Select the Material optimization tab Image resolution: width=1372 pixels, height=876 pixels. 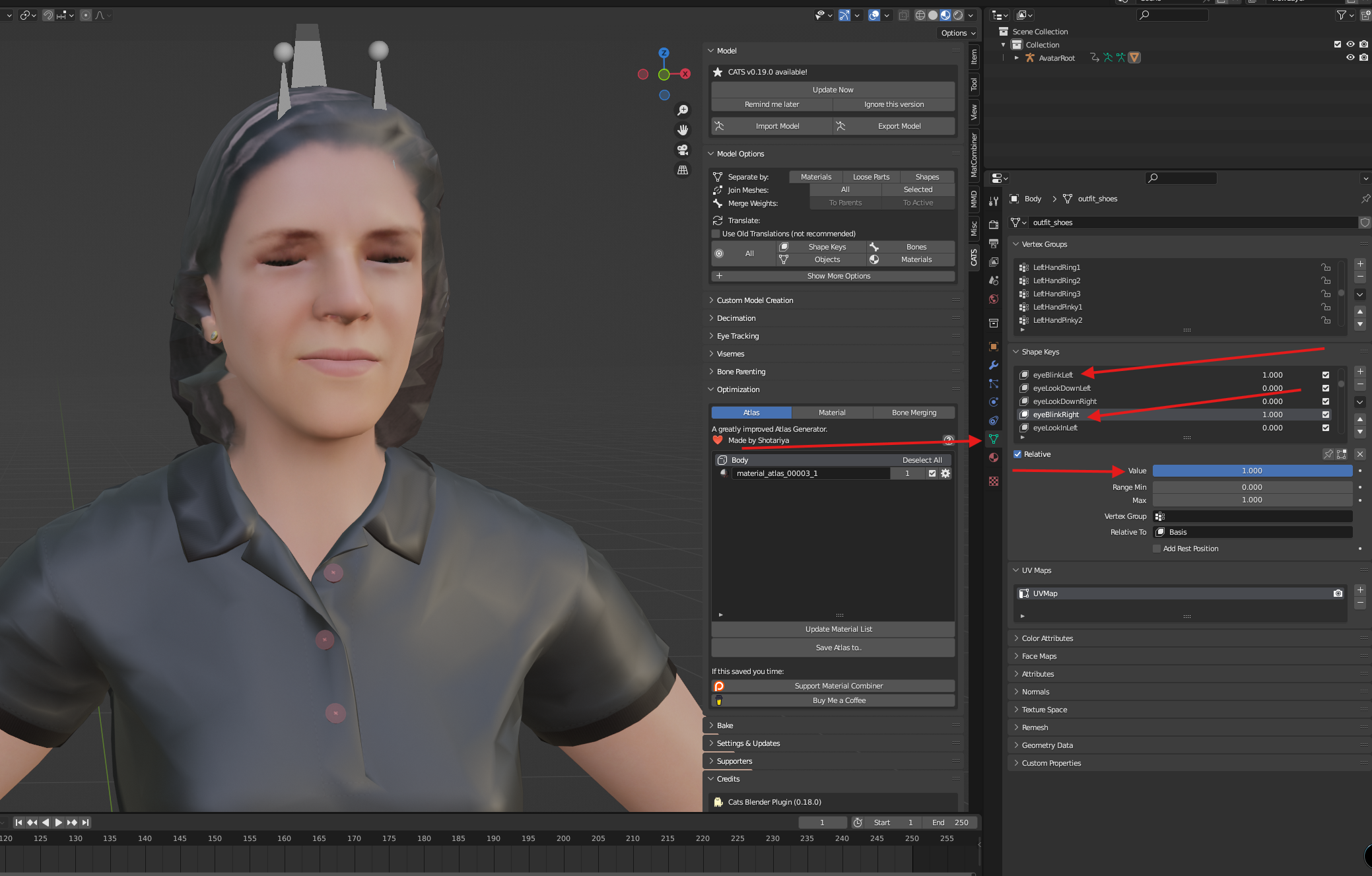click(832, 413)
